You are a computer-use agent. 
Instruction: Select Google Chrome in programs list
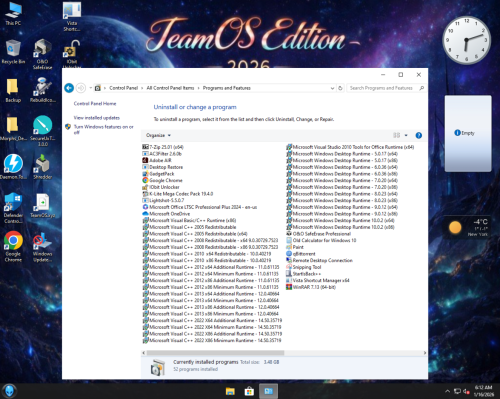coord(162,180)
